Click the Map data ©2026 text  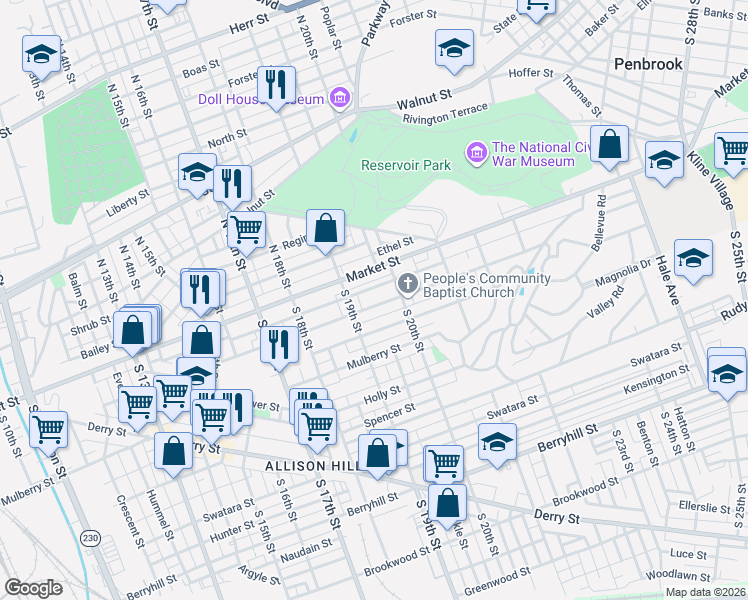pos(705,593)
